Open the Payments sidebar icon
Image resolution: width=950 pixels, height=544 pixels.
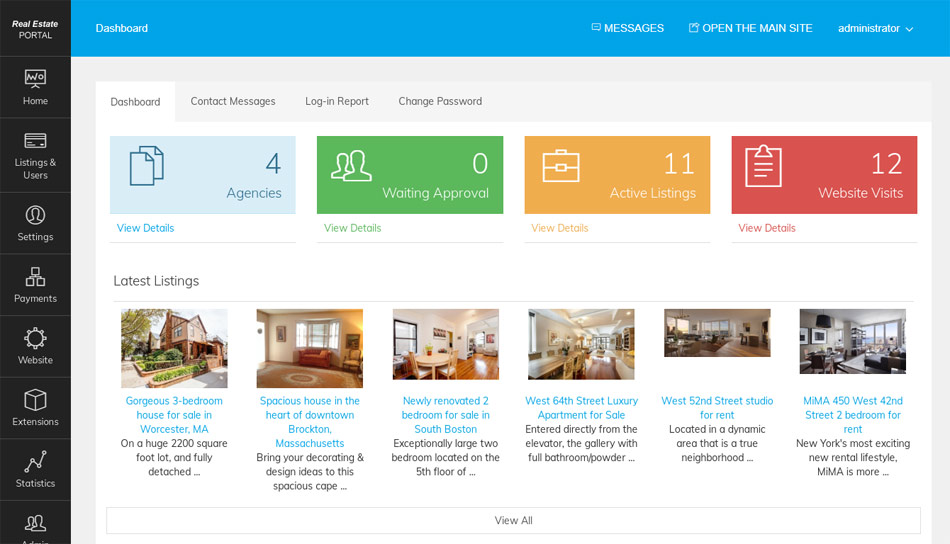point(35,277)
